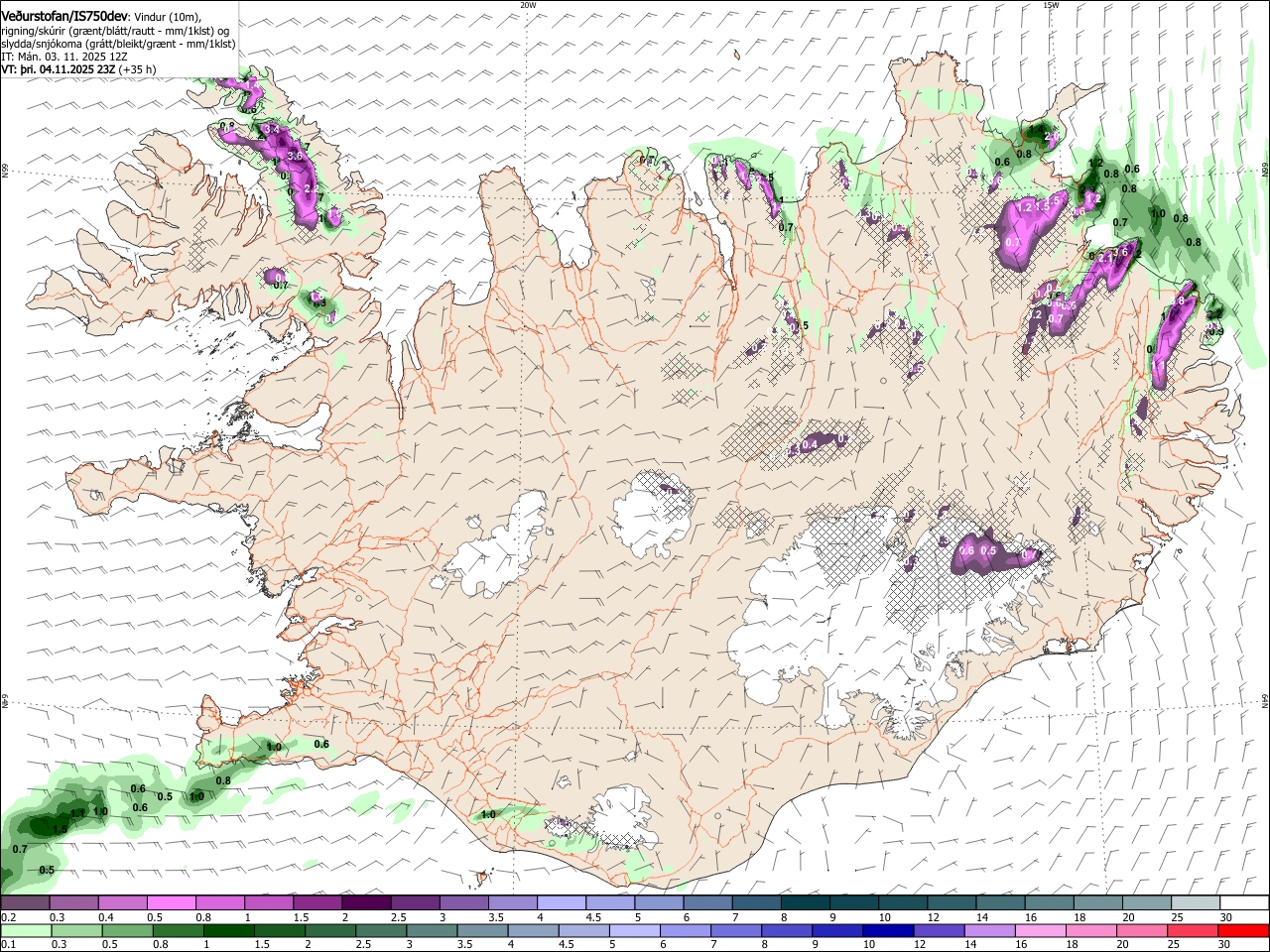The image size is (1270, 952).
Task: Click the 'Veðurstofan/IS750dev' title text
Action: (64, 15)
